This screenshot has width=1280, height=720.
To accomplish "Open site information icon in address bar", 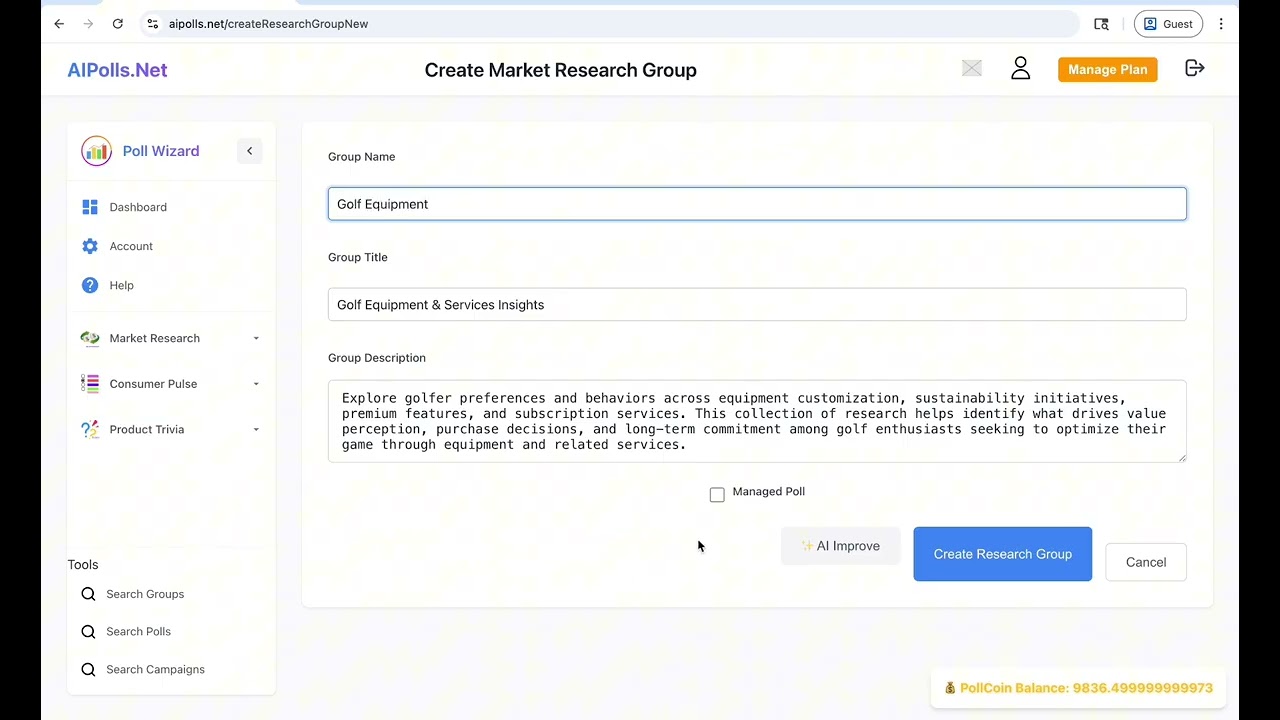I will tap(152, 24).
